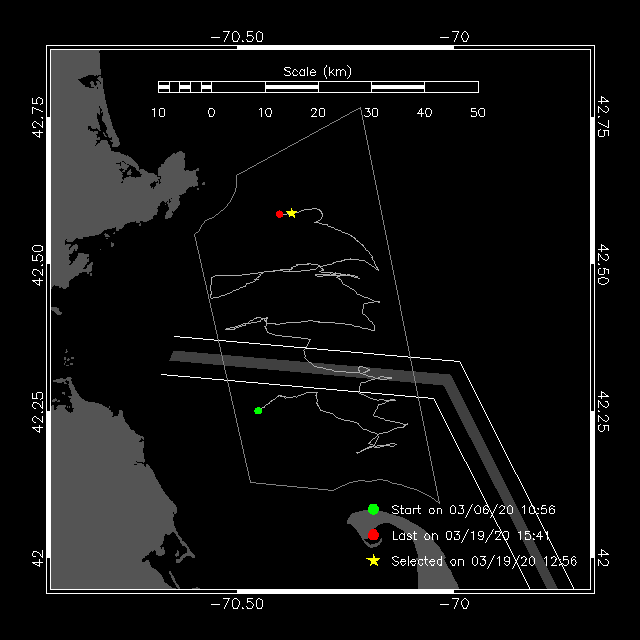
Task: Click the -70 longitude label at bottom
Action: tap(454, 604)
